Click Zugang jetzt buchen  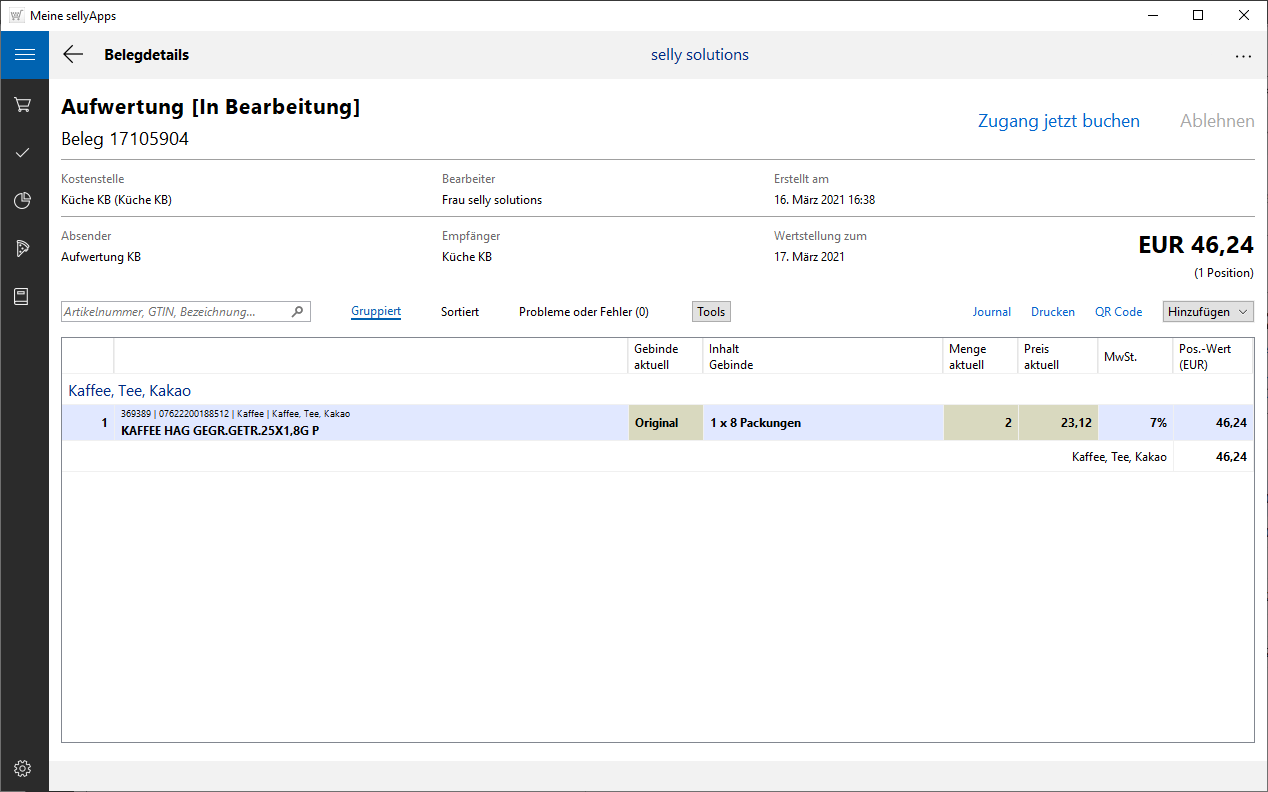1058,121
